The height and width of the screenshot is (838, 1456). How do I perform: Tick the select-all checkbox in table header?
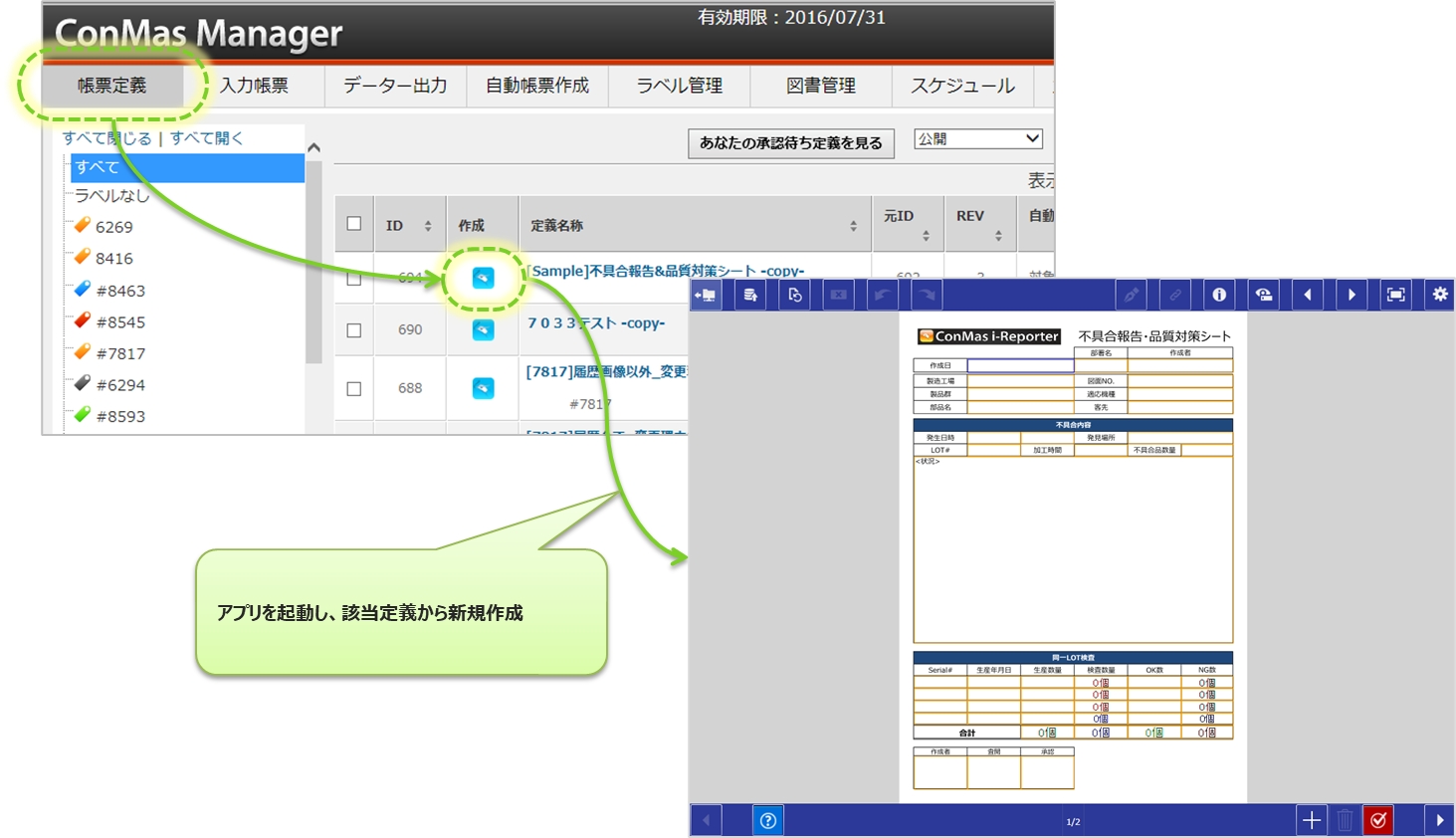(x=353, y=224)
